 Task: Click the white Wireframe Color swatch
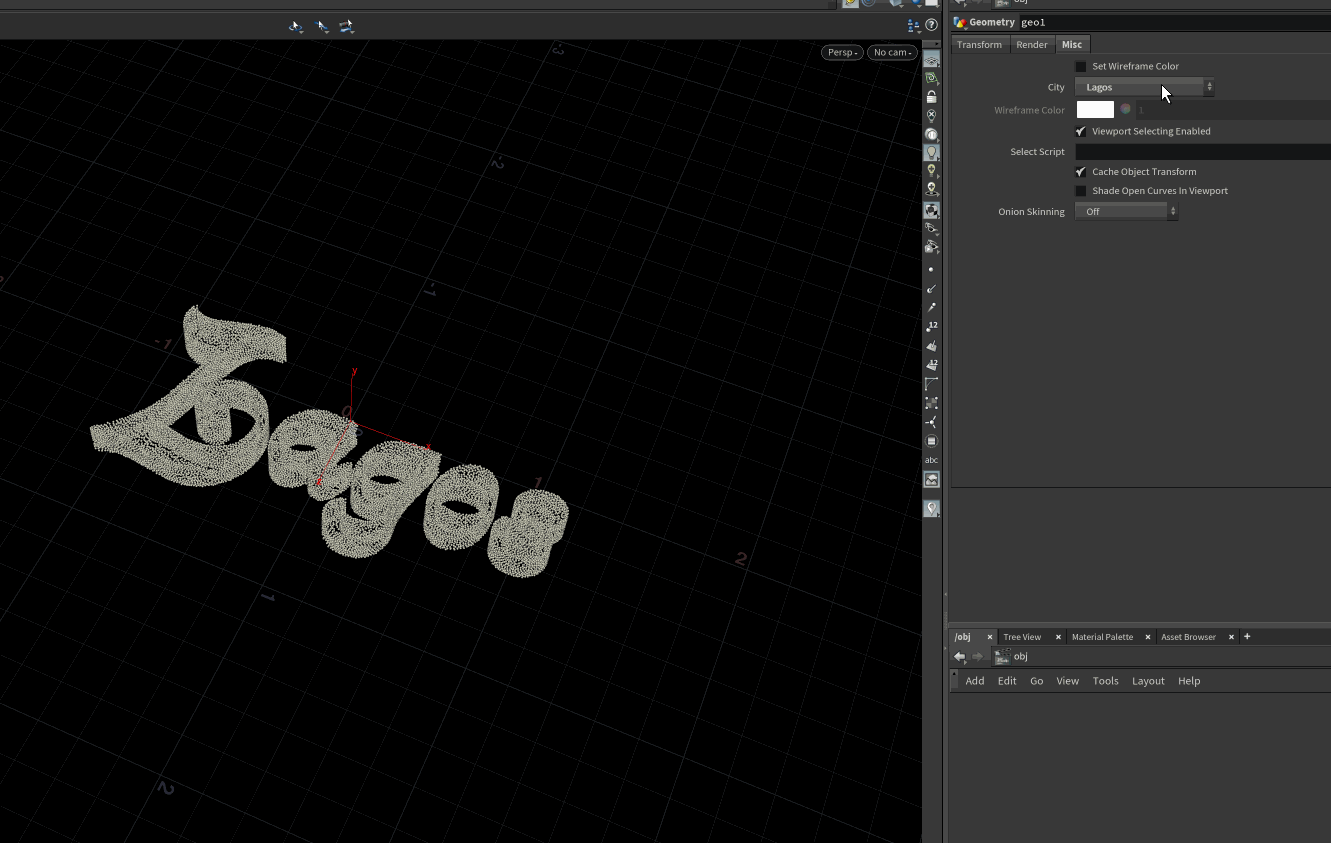click(x=1094, y=109)
